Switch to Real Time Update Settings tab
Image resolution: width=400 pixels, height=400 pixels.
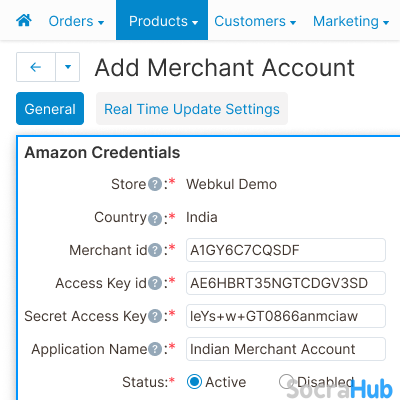click(192, 109)
